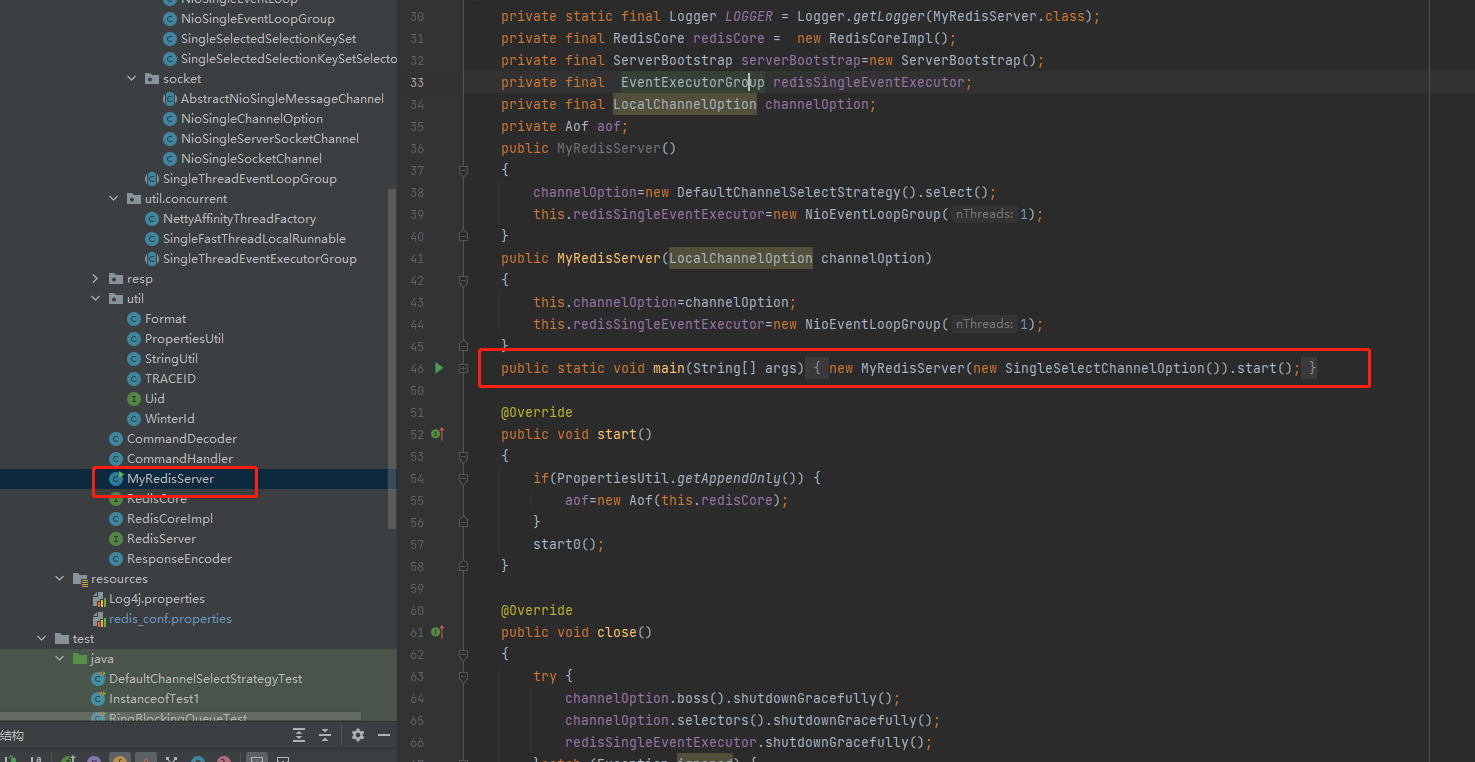Fold the MyRedisServer() constructor at line 37
Viewport: 1475px width, 762px height.
(464, 170)
